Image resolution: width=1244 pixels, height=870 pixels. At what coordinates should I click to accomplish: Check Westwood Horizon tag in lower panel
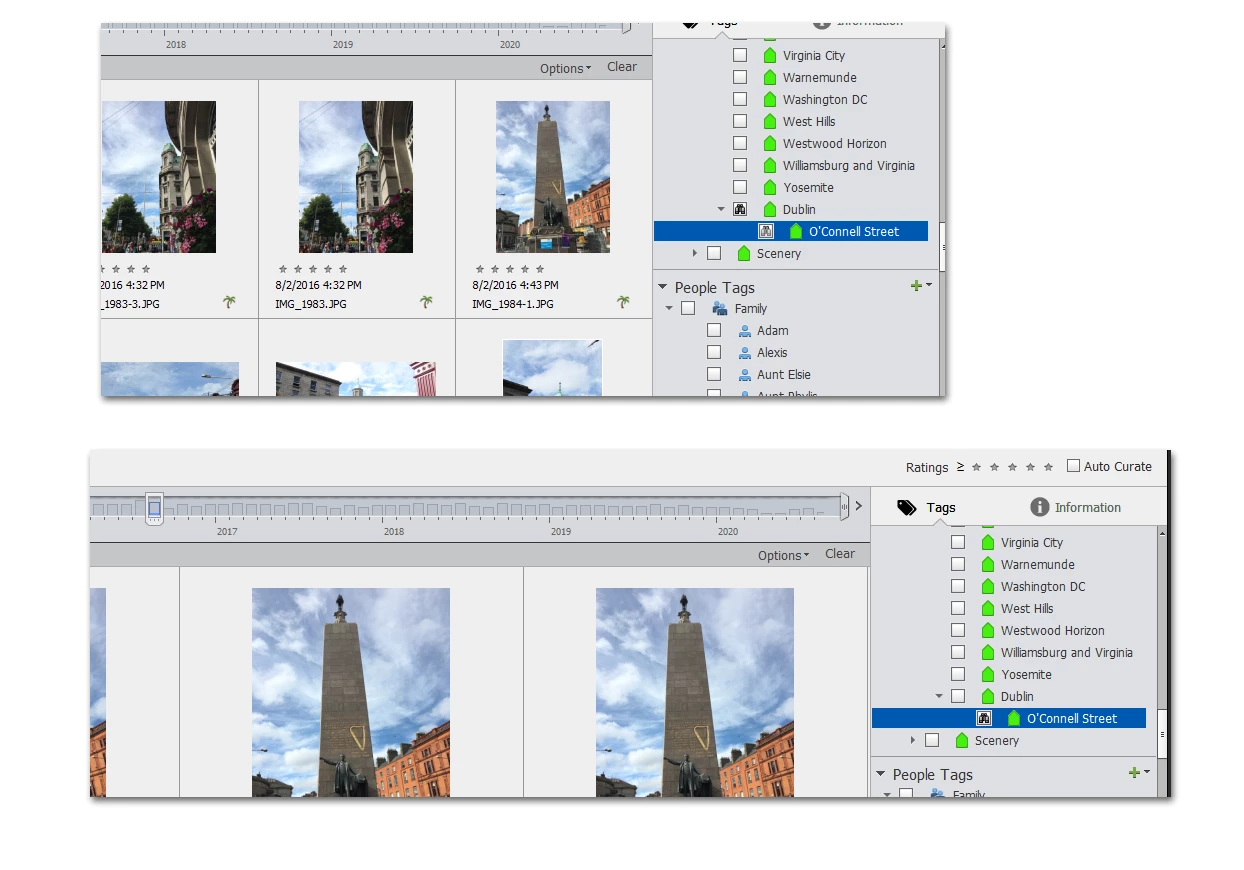point(958,630)
